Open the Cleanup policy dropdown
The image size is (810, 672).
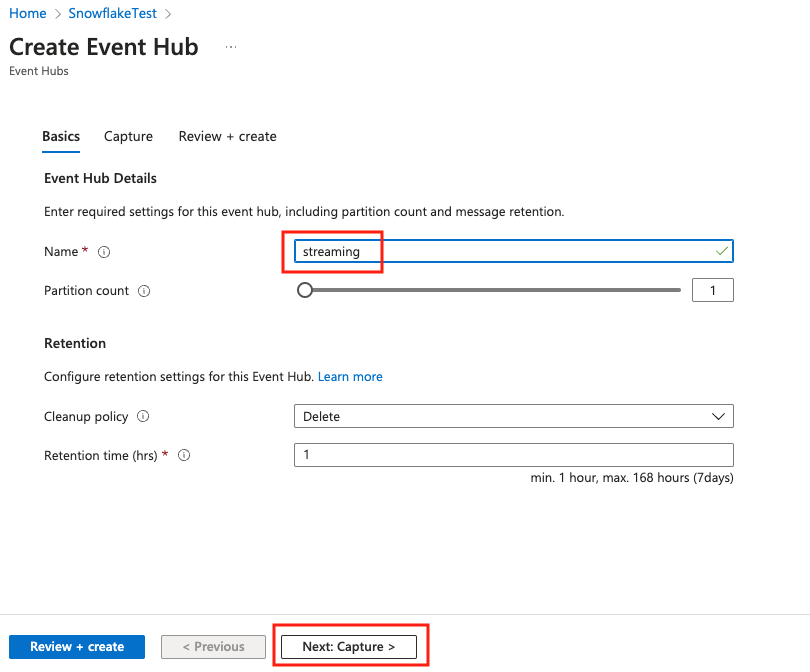click(x=513, y=416)
